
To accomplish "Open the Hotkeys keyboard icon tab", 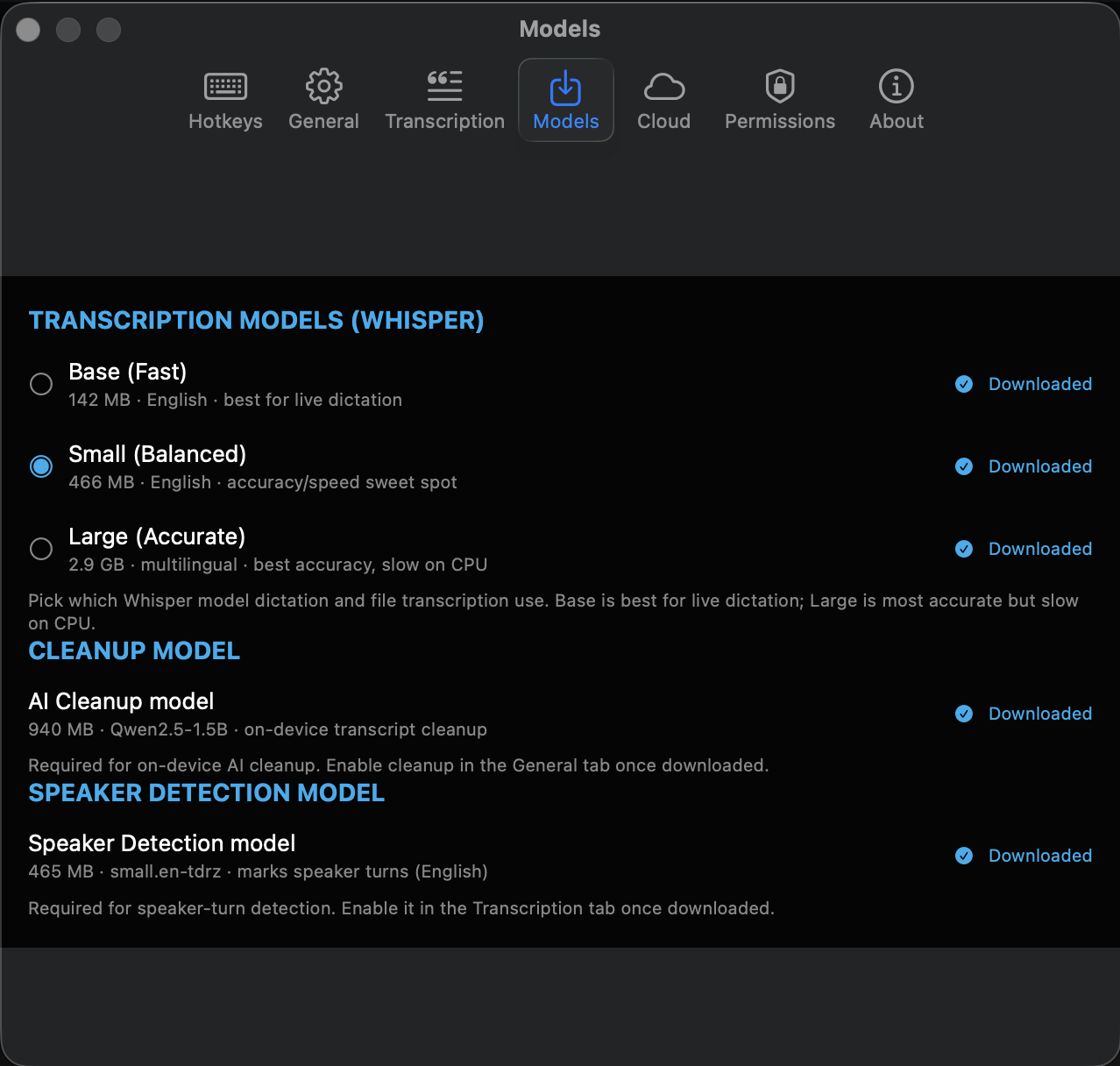I will pos(225,87).
